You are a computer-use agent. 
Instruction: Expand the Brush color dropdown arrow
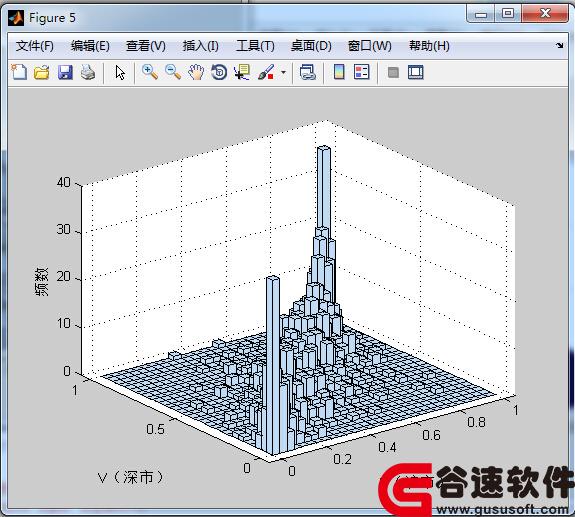[x=283, y=72]
